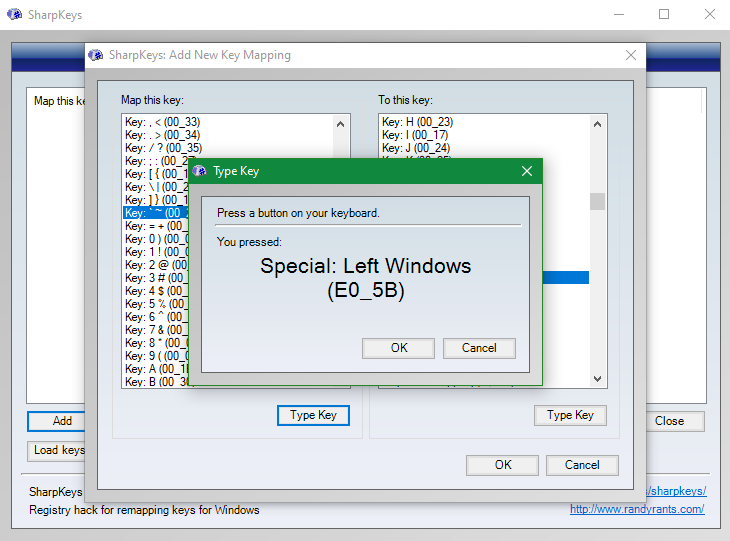The width and height of the screenshot is (730, 541).
Task: Click OK in the Type Key dialog
Action: [399, 348]
